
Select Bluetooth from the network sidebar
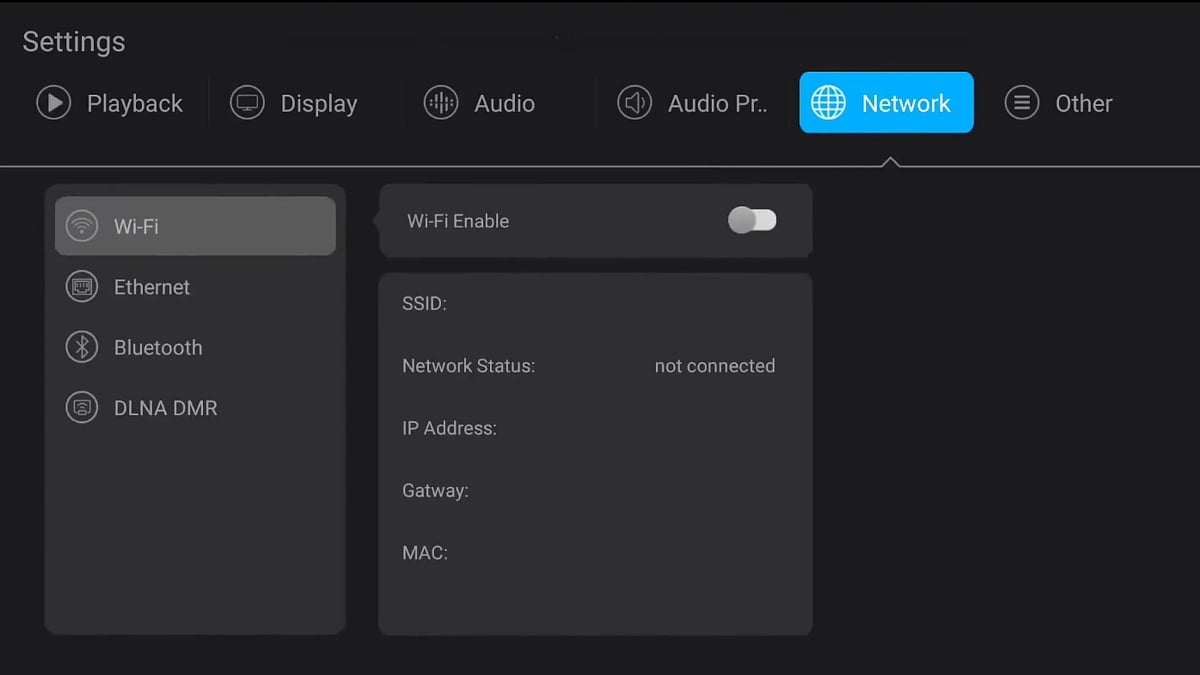[157, 347]
